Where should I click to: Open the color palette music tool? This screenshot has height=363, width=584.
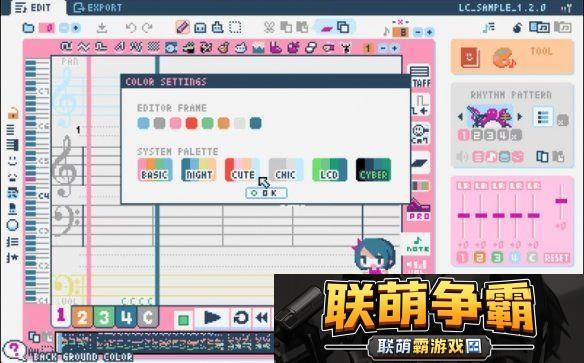[x=504, y=58]
